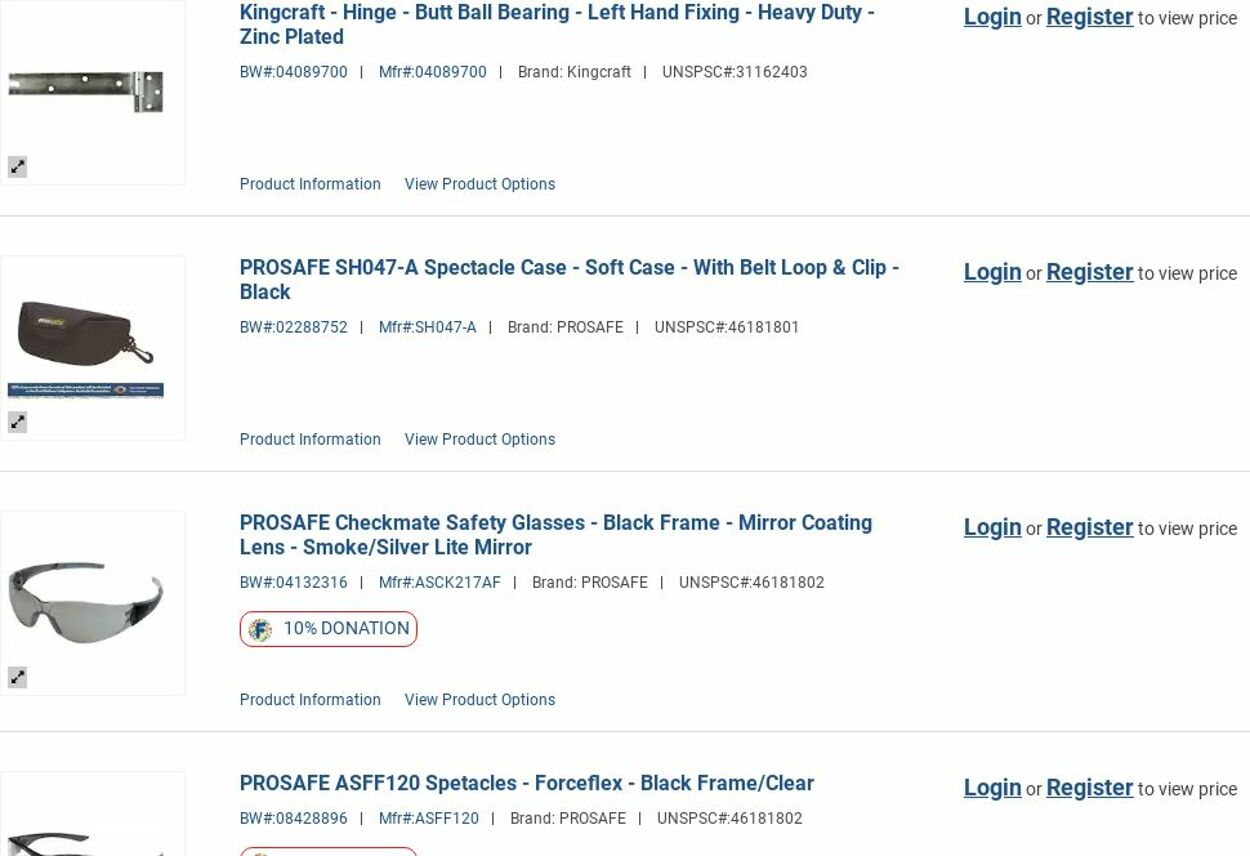
Task: Open Kingcraft hinge product thumbnail
Action: point(86,92)
